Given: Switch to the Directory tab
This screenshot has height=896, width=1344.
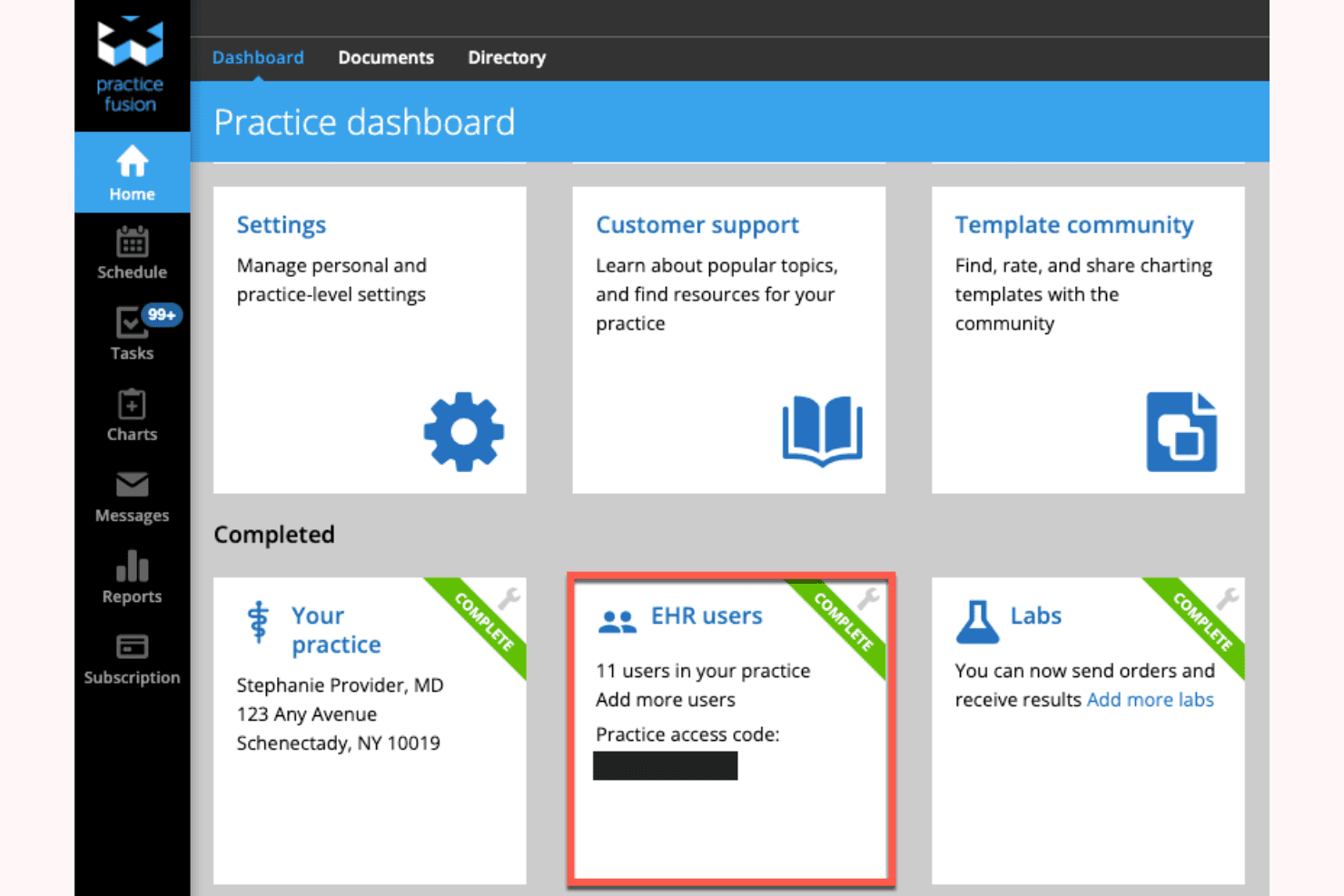Looking at the screenshot, I should pyautogui.click(x=507, y=57).
